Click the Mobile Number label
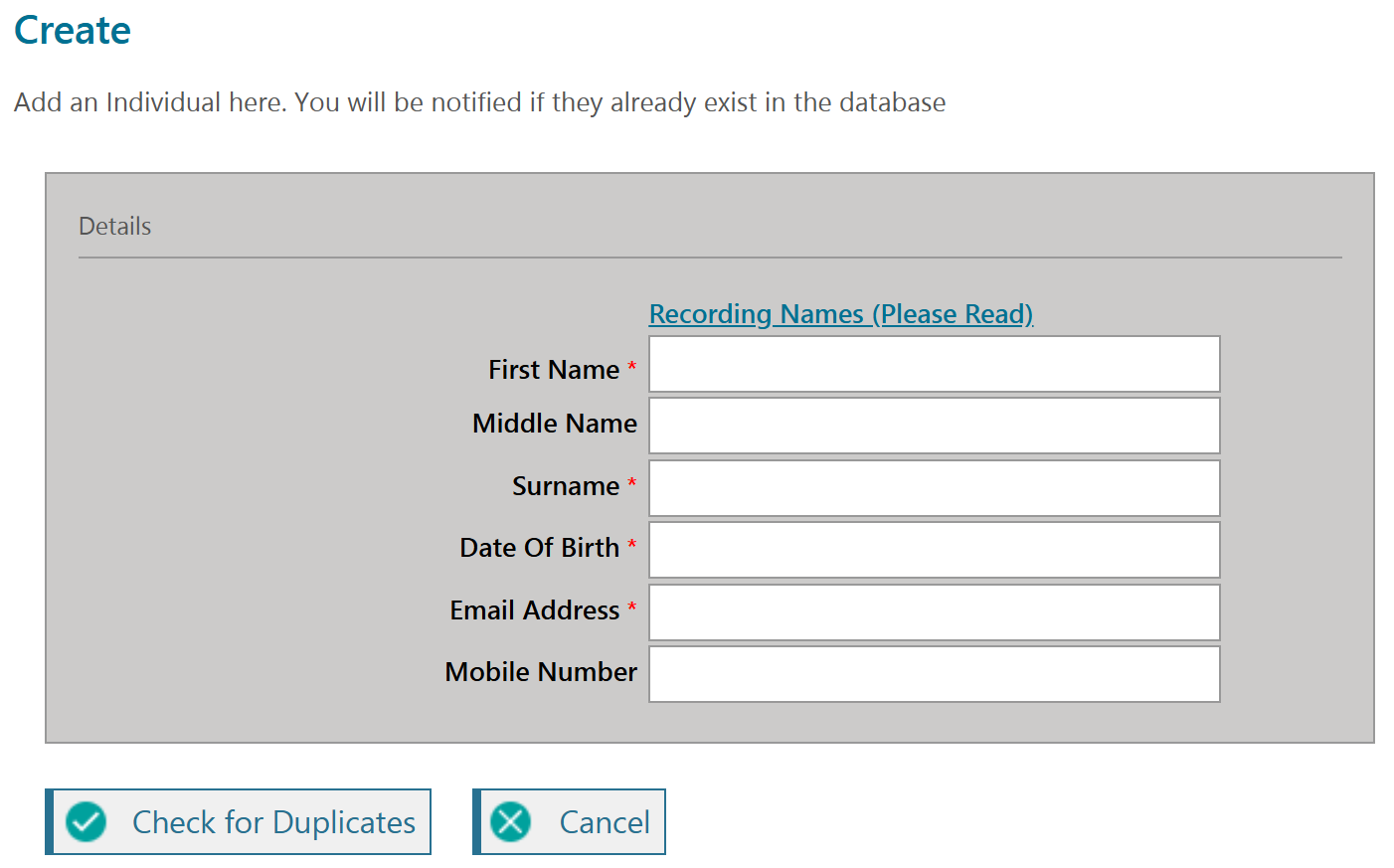The image size is (1394, 868). [541, 672]
